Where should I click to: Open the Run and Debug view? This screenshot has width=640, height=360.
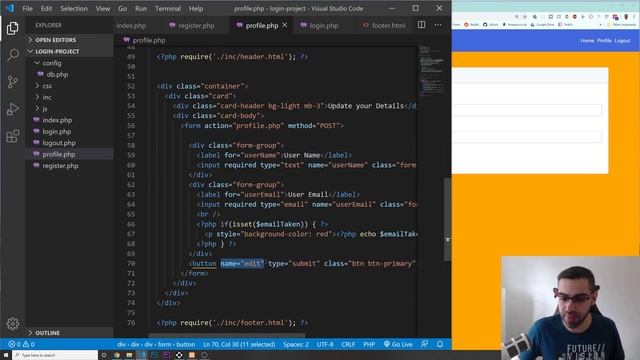tap(13, 109)
